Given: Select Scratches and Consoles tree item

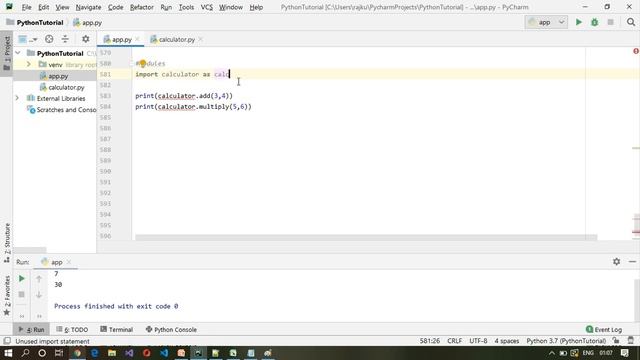Looking at the screenshot, I should click(62, 110).
